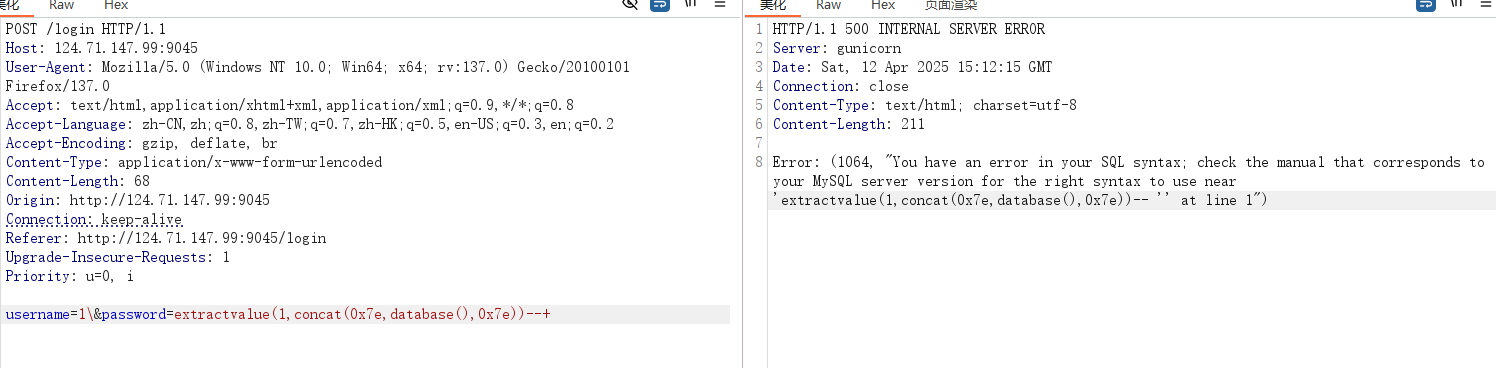1496x368 pixels.
Task: Toggle the response pane's line-wrap icon
Action: [1426, 4]
